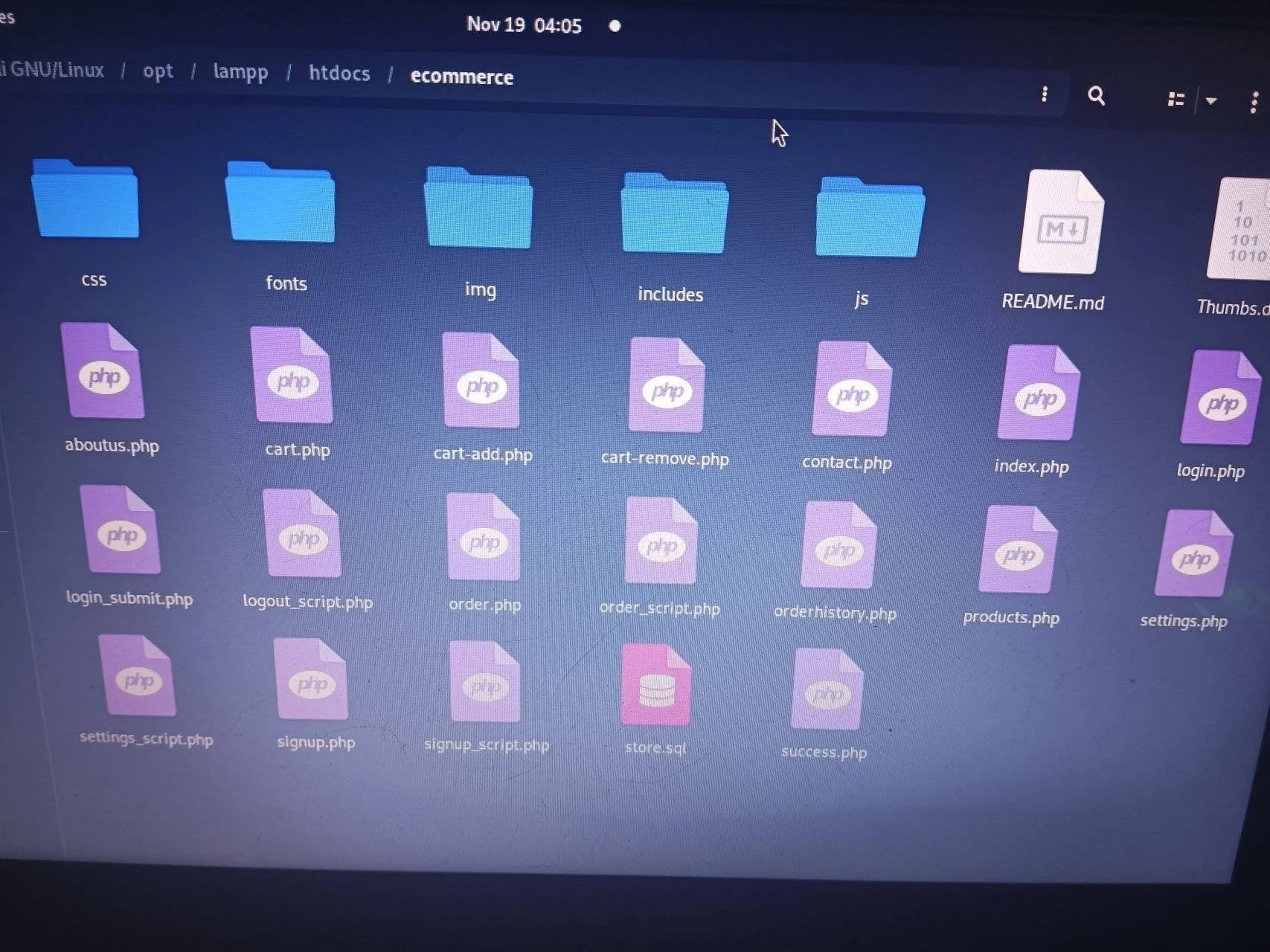Screen dimensions: 1270x952
Task: Open the main menu at the right edge
Action: [x=1254, y=102]
